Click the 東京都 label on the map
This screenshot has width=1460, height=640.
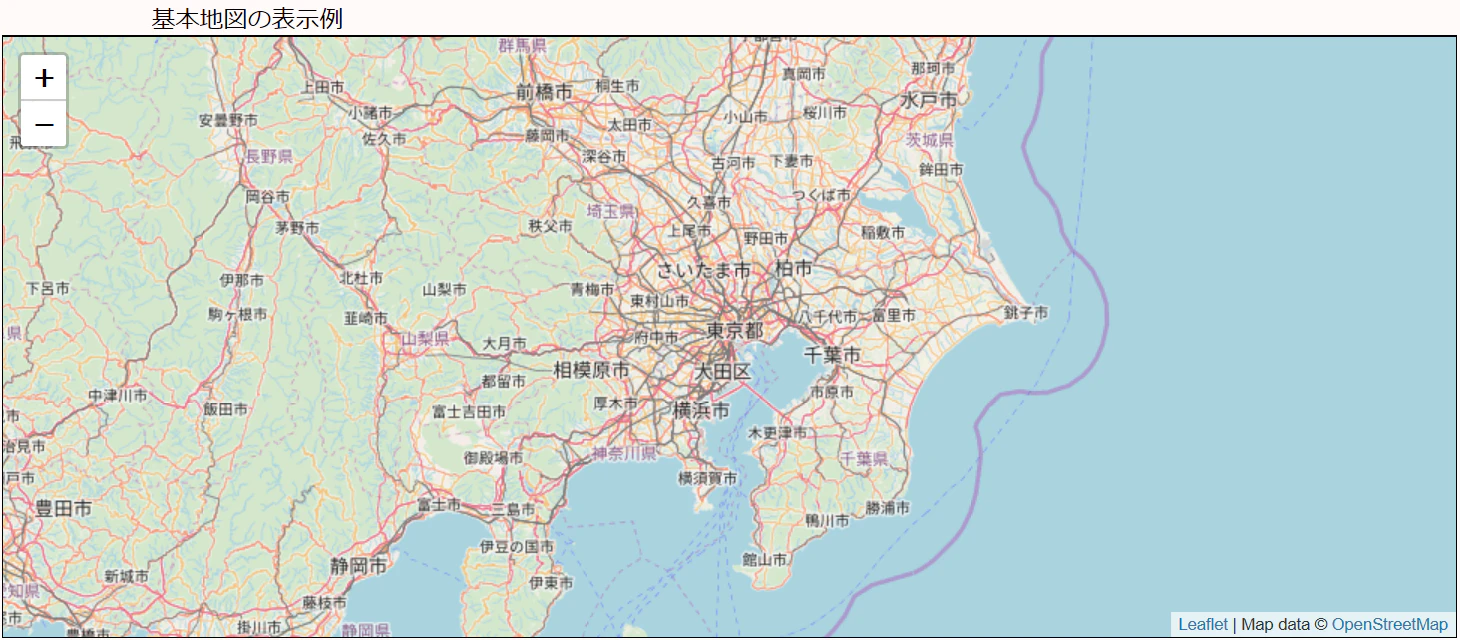click(x=735, y=330)
